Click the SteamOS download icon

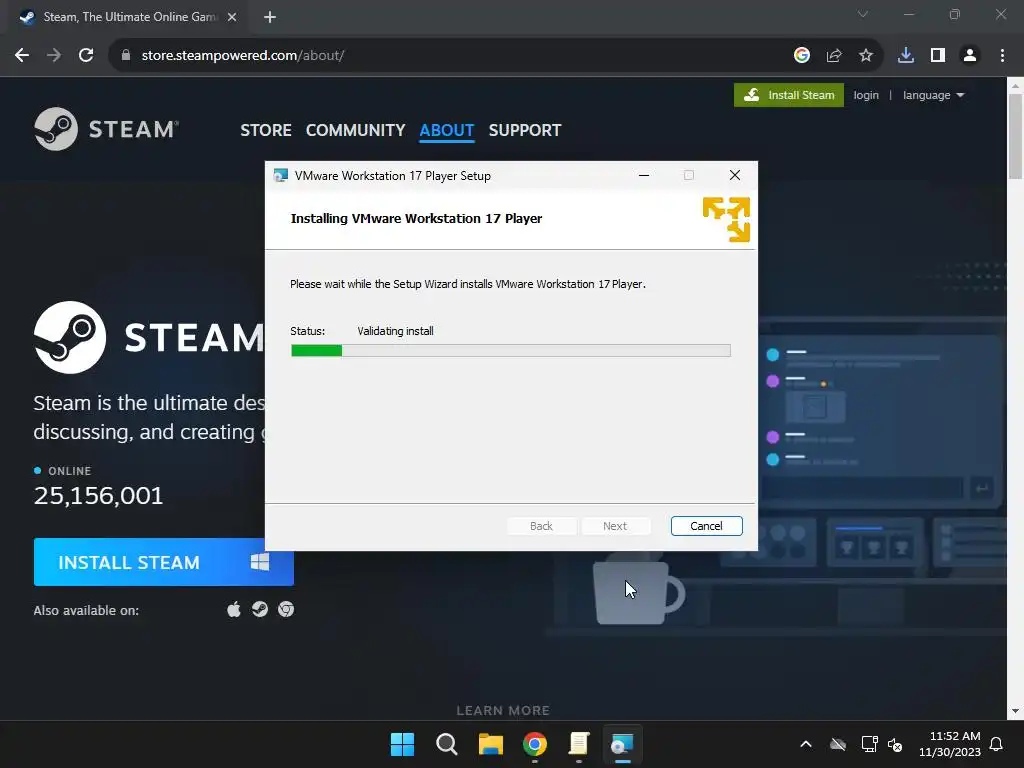pos(260,609)
